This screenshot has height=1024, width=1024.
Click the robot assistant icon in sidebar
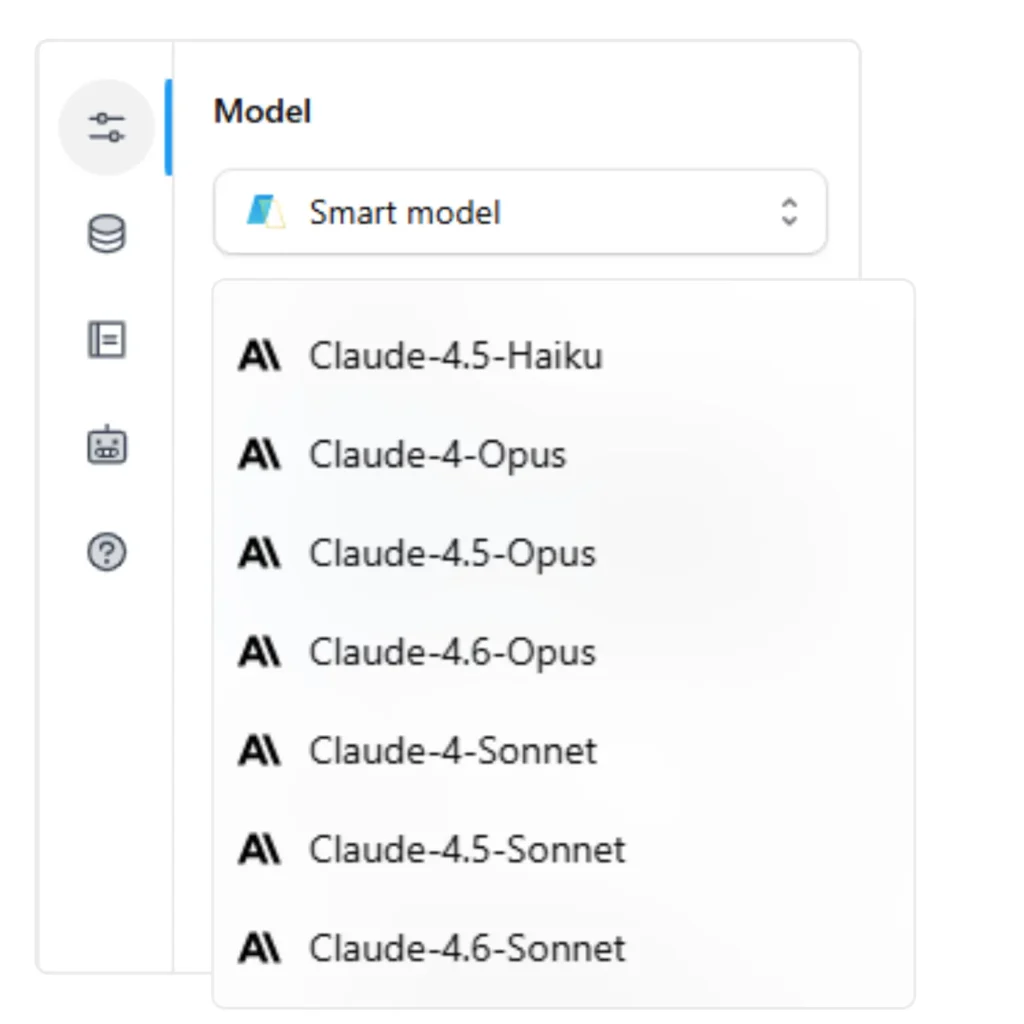pos(107,446)
